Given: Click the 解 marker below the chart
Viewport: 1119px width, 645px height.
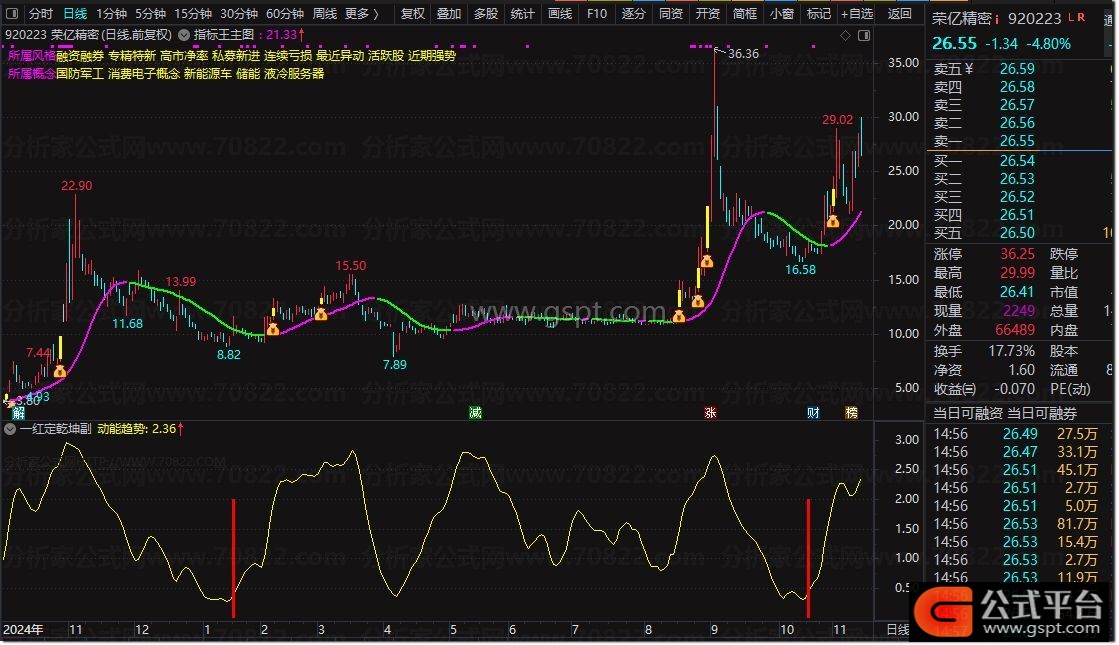Looking at the screenshot, I should (x=17, y=412).
